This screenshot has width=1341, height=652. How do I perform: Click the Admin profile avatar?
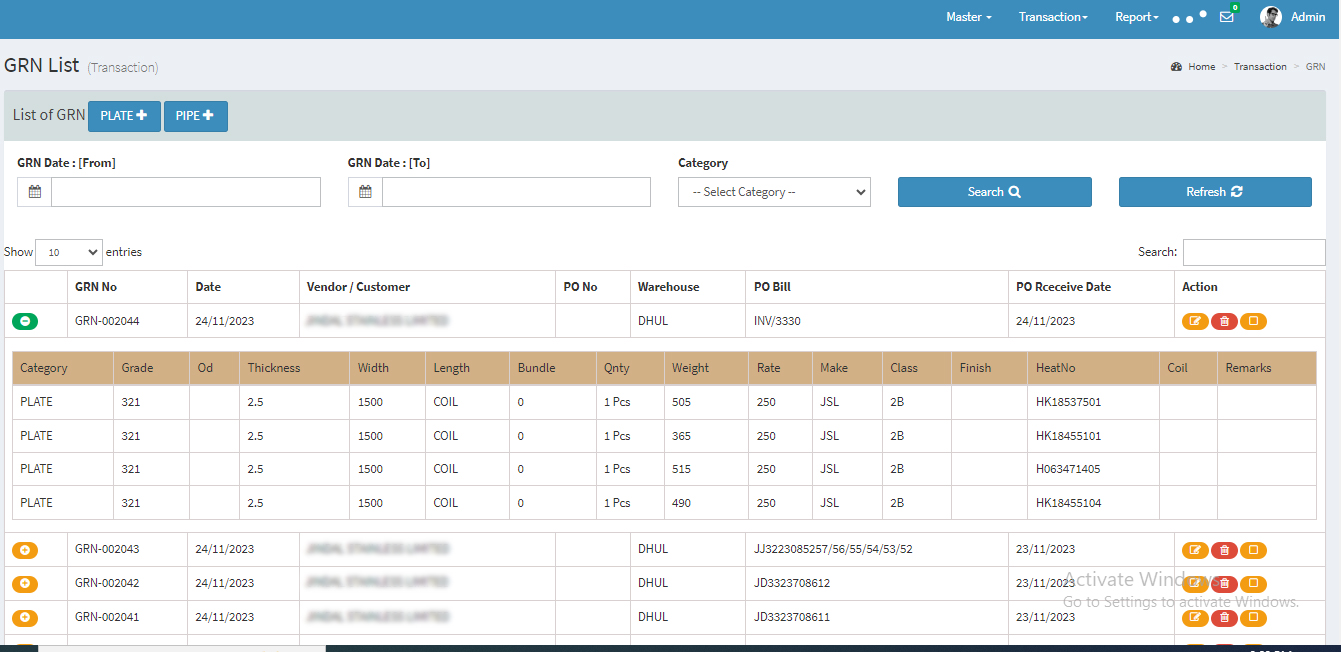tap(1271, 17)
